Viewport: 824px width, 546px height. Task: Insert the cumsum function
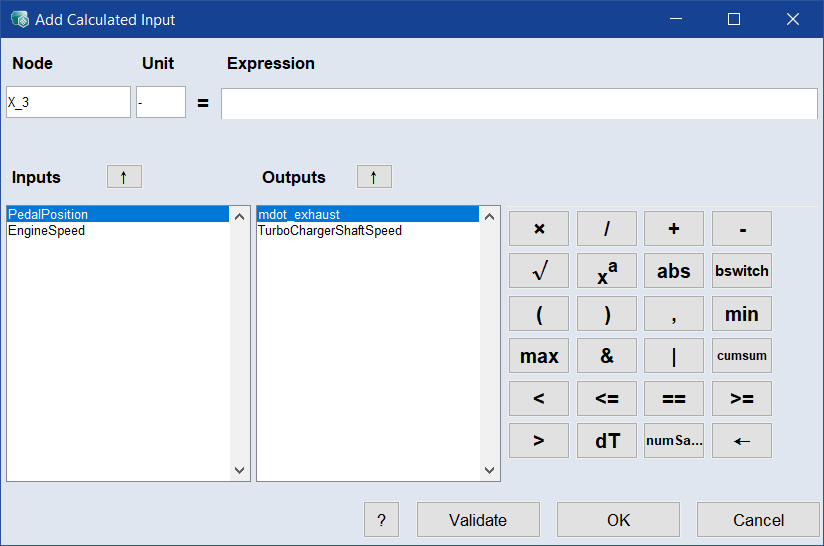coord(741,355)
